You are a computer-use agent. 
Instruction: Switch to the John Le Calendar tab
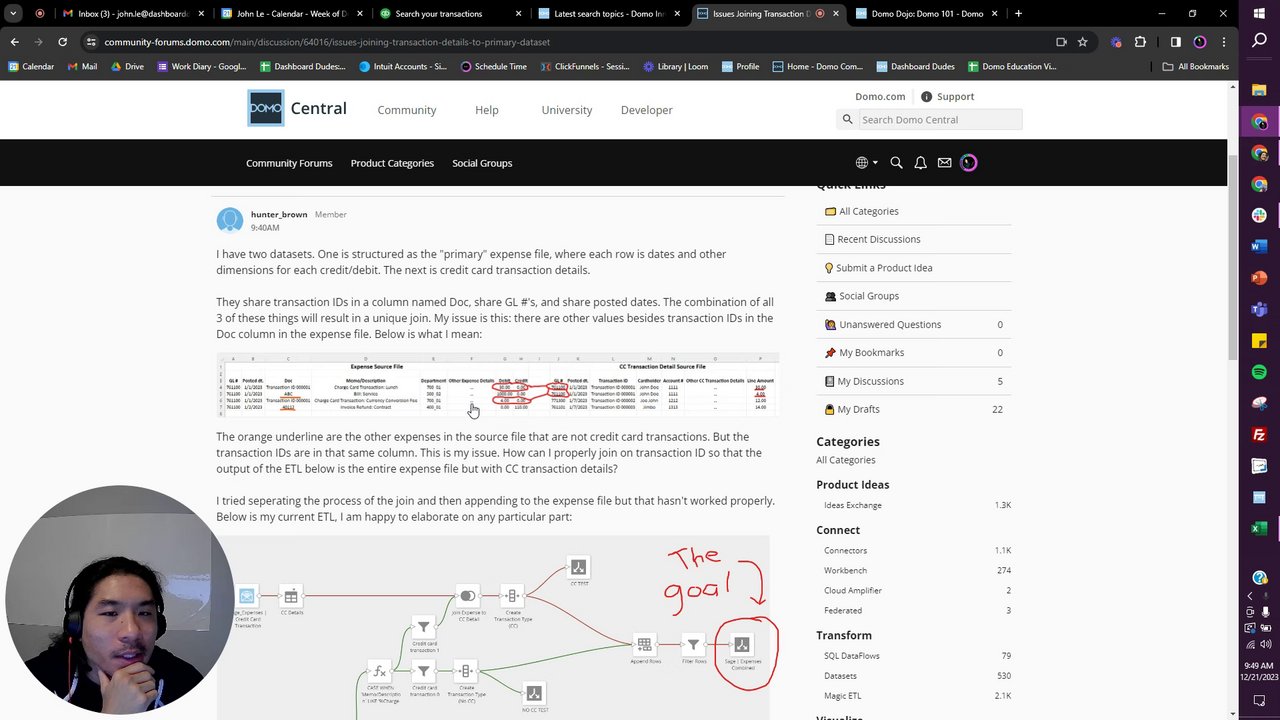tap(290, 14)
